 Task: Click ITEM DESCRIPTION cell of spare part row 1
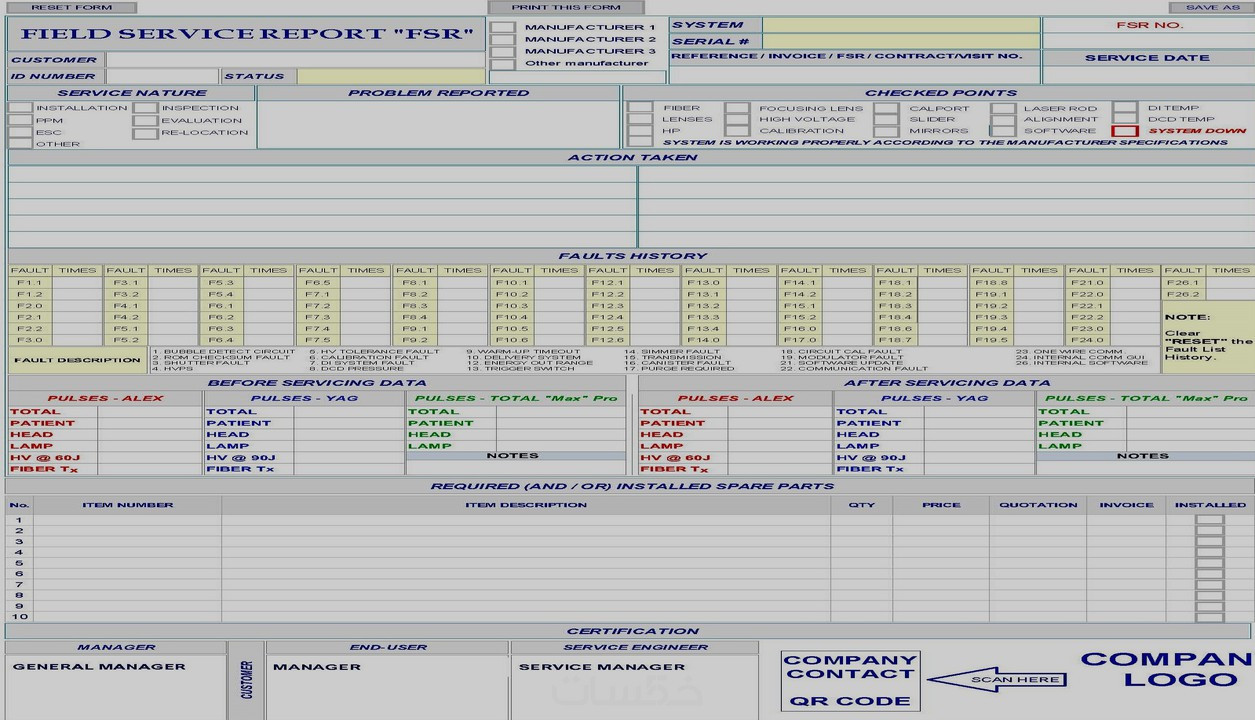[x=526, y=520]
